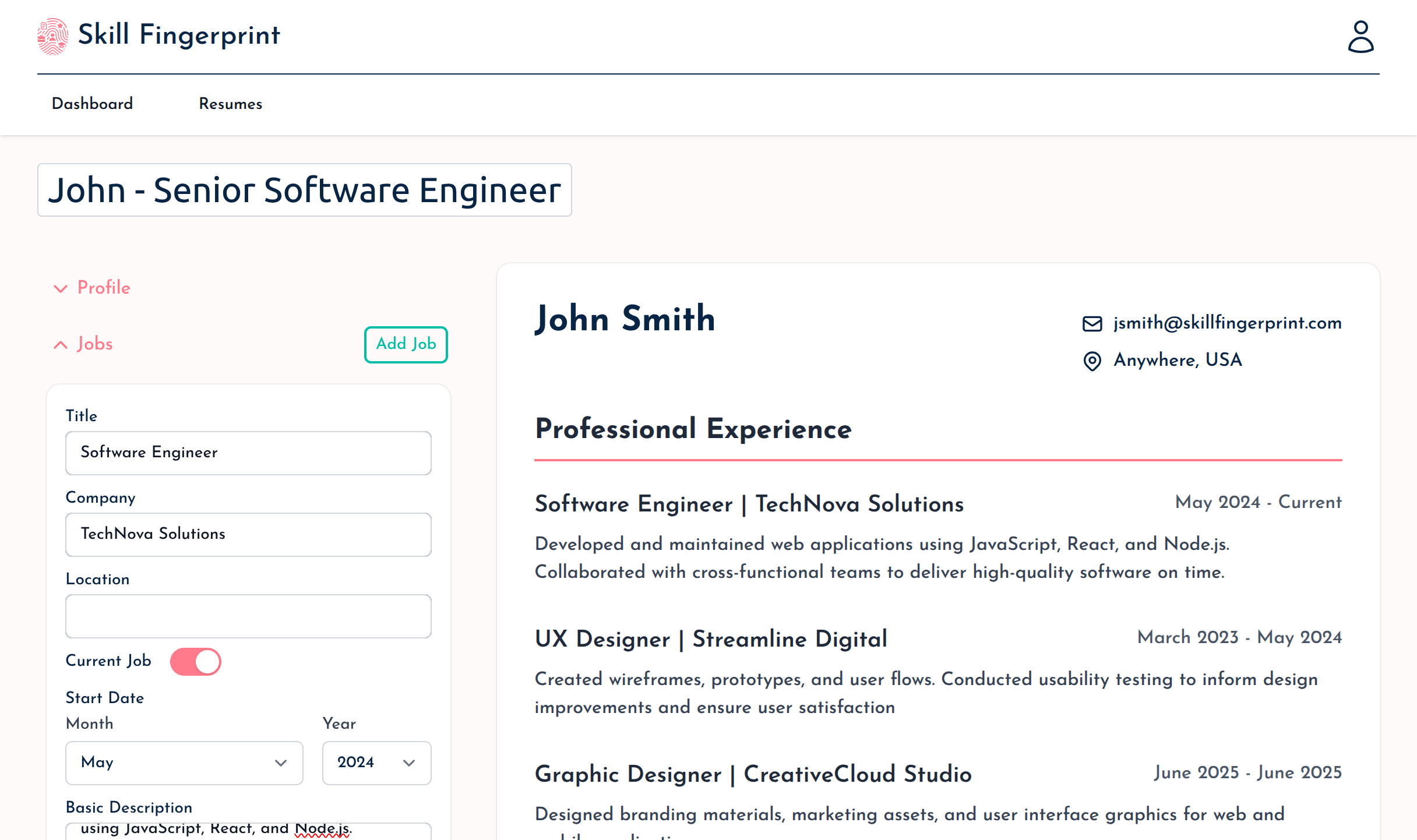
Task: Click the location pin icon
Action: [x=1091, y=361]
